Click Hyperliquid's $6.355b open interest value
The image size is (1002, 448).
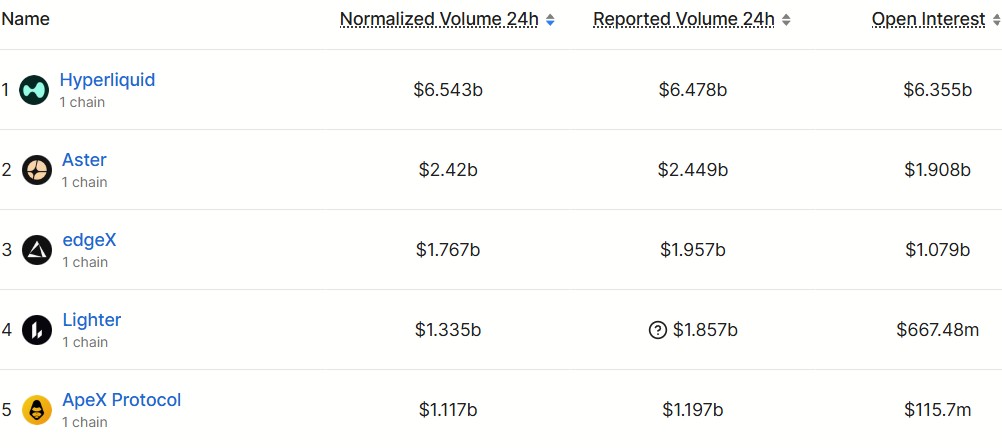point(936,90)
